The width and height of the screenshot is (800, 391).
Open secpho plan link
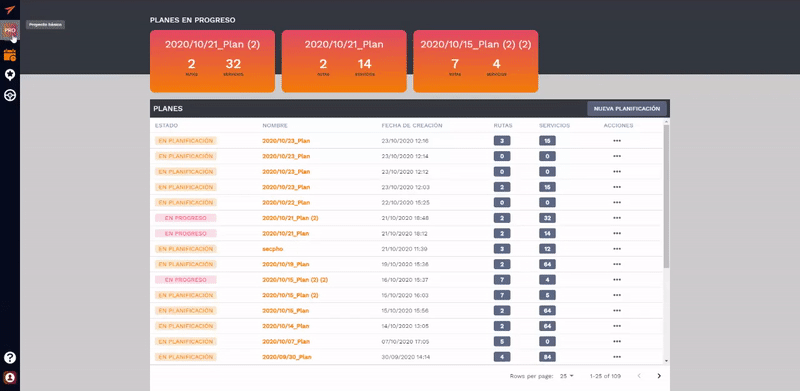(x=272, y=249)
